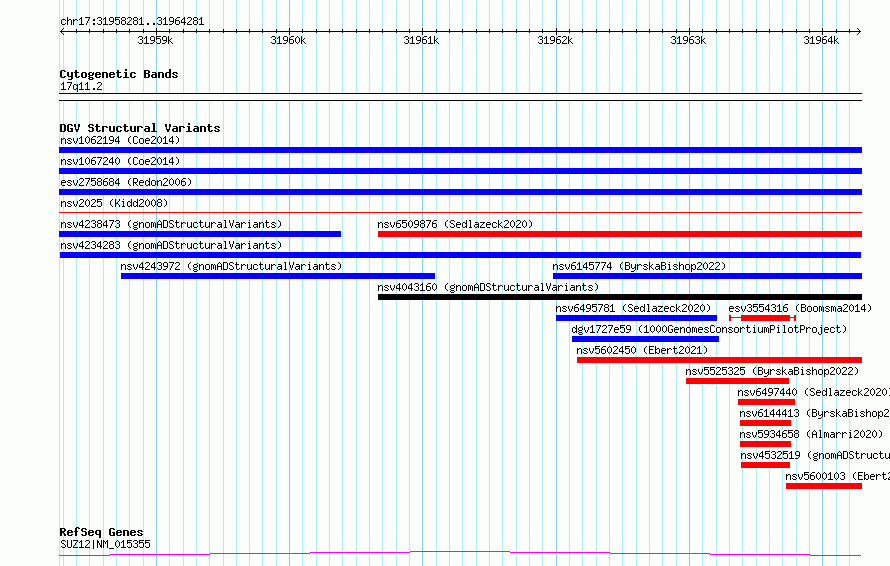Click the ruler's left arrow end
Viewport: 890px width, 566px height.
[63, 31]
